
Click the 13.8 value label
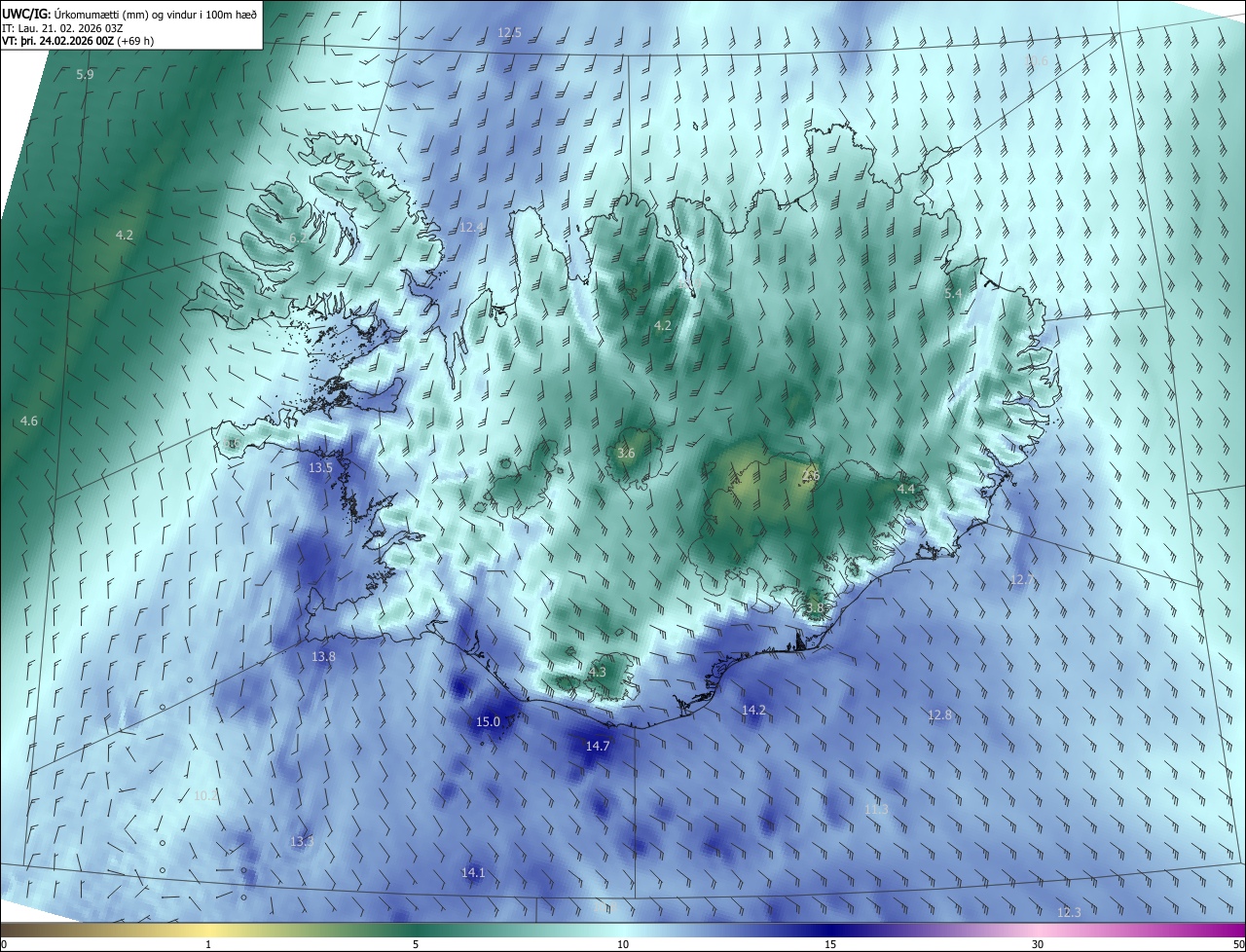pos(323,657)
